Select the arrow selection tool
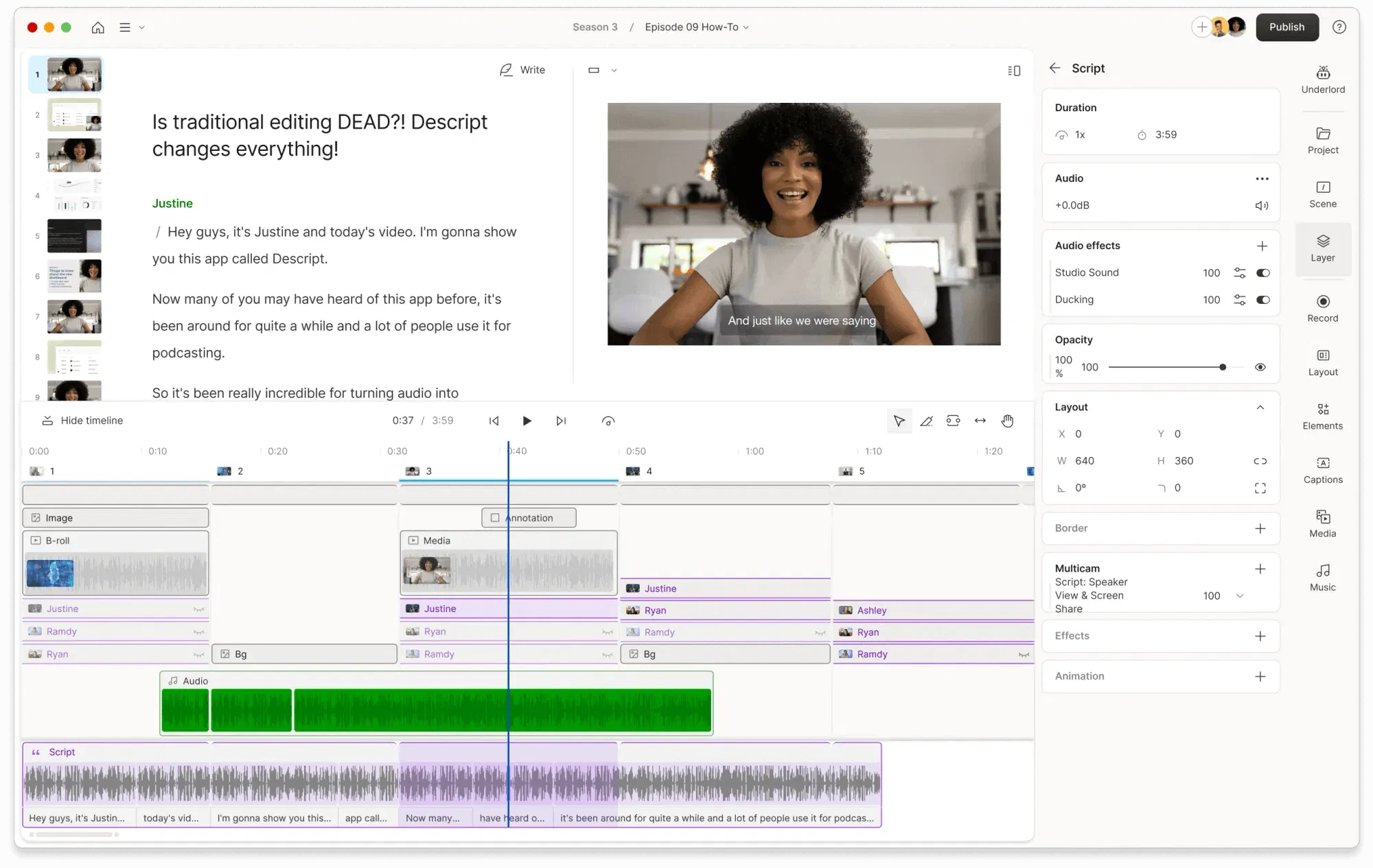 click(x=899, y=421)
